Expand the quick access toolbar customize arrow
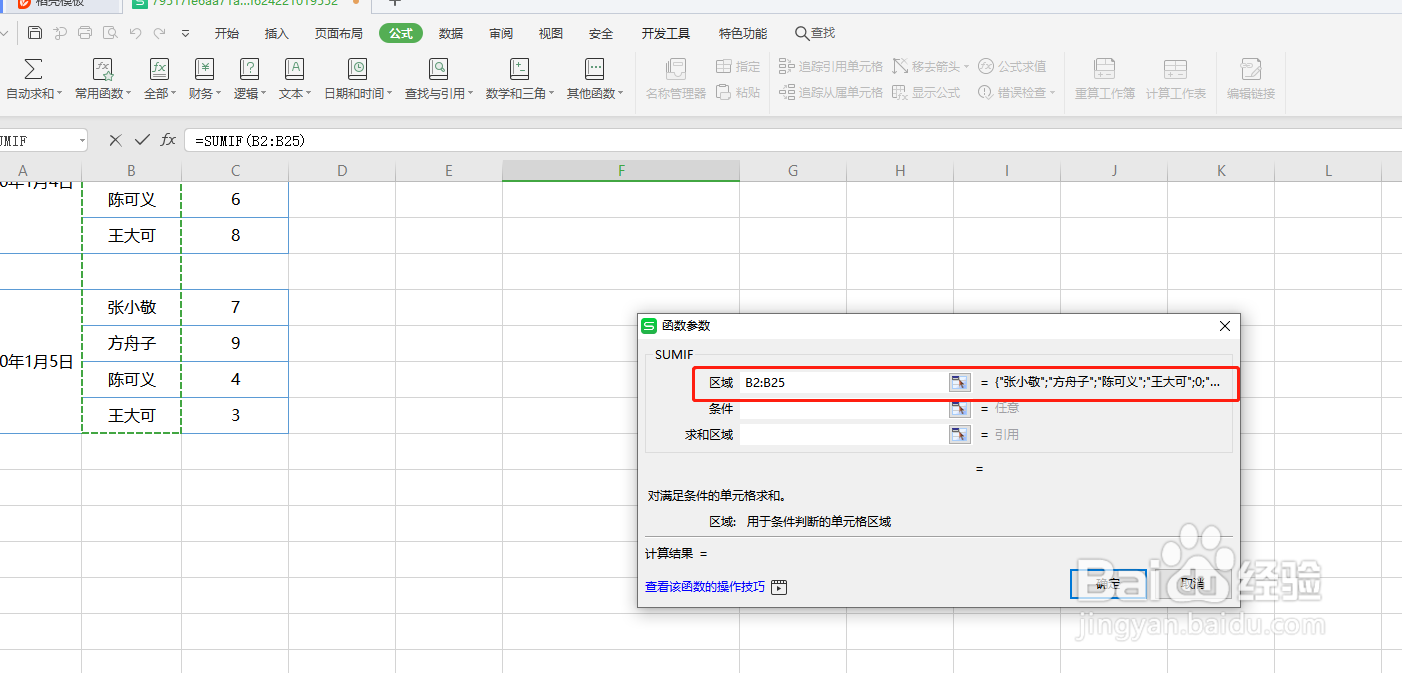1402x673 pixels. coord(185,33)
